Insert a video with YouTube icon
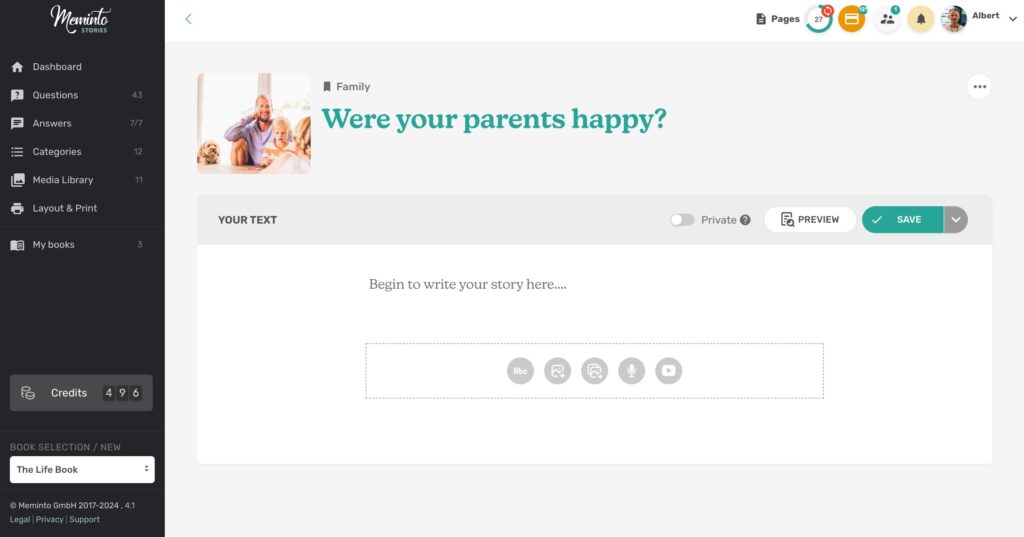This screenshot has width=1024, height=537. 669,371
